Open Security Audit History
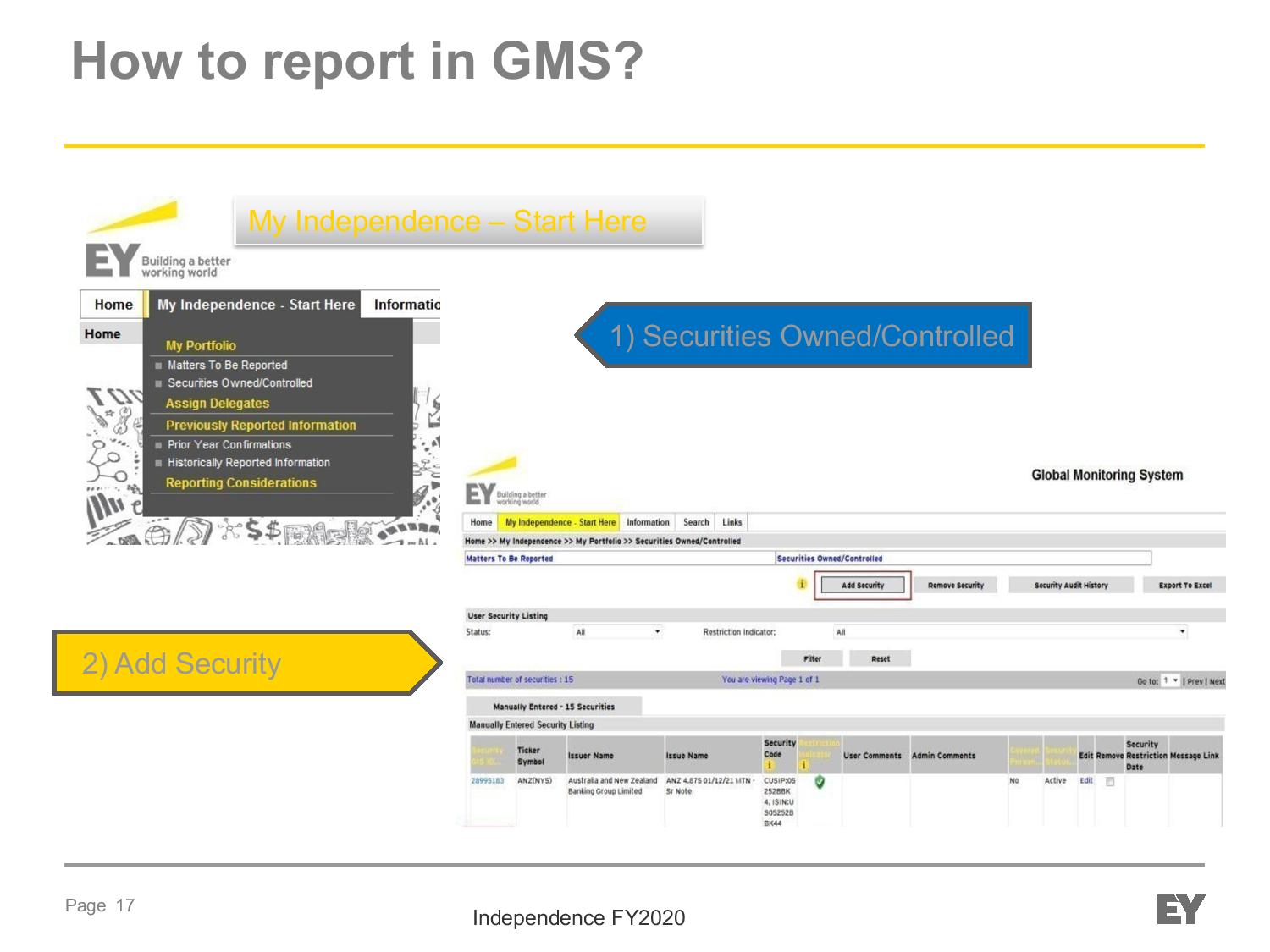The image size is (1270, 952). tap(1071, 586)
